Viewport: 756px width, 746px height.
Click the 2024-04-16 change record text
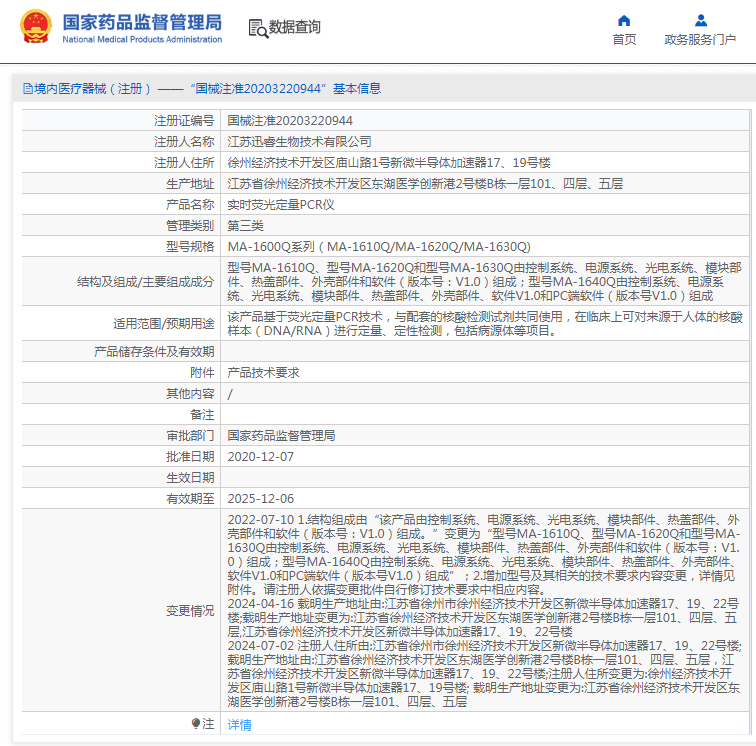484,618
